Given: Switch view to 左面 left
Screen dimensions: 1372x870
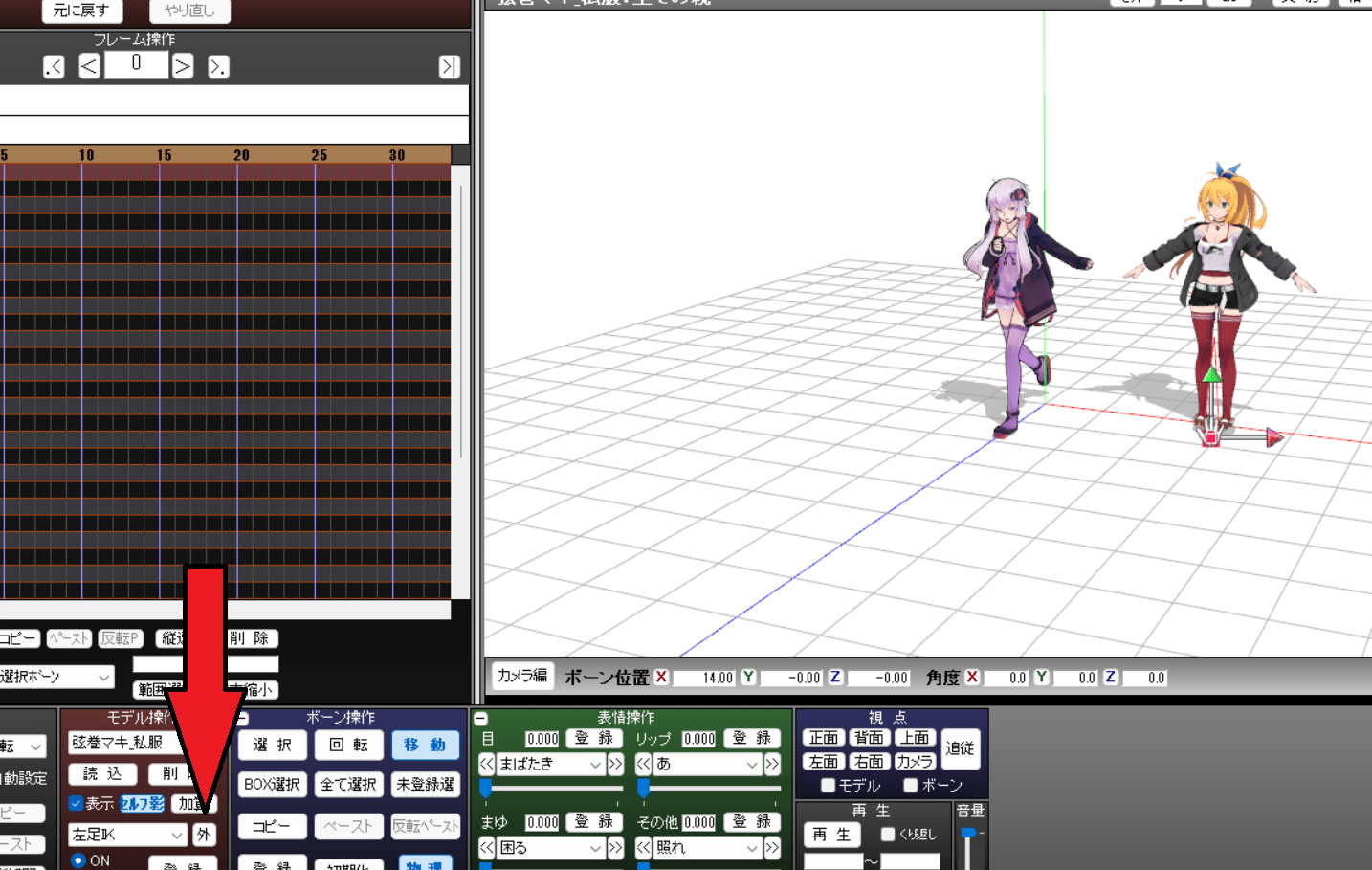Looking at the screenshot, I should 823,761.
